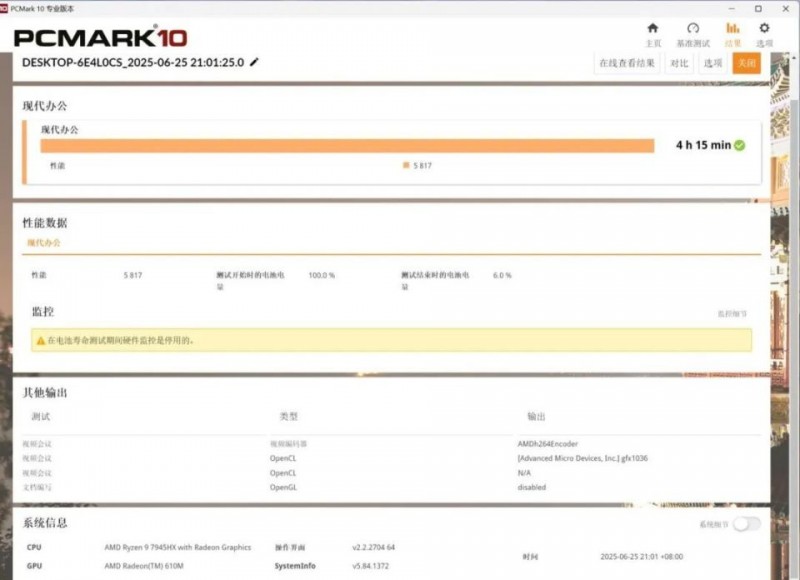Open the Benchmarks (基准测试) gauge icon
This screenshot has height=580, width=800.
tap(692, 28)
